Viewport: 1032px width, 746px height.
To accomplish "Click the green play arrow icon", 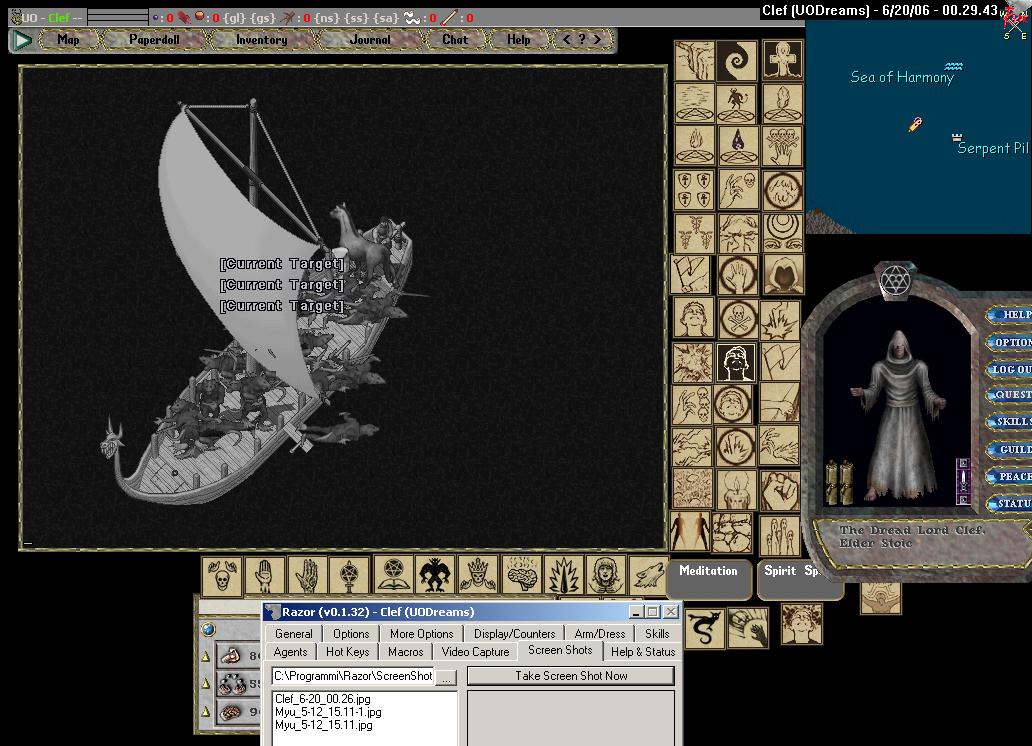I will click(22, 40).
